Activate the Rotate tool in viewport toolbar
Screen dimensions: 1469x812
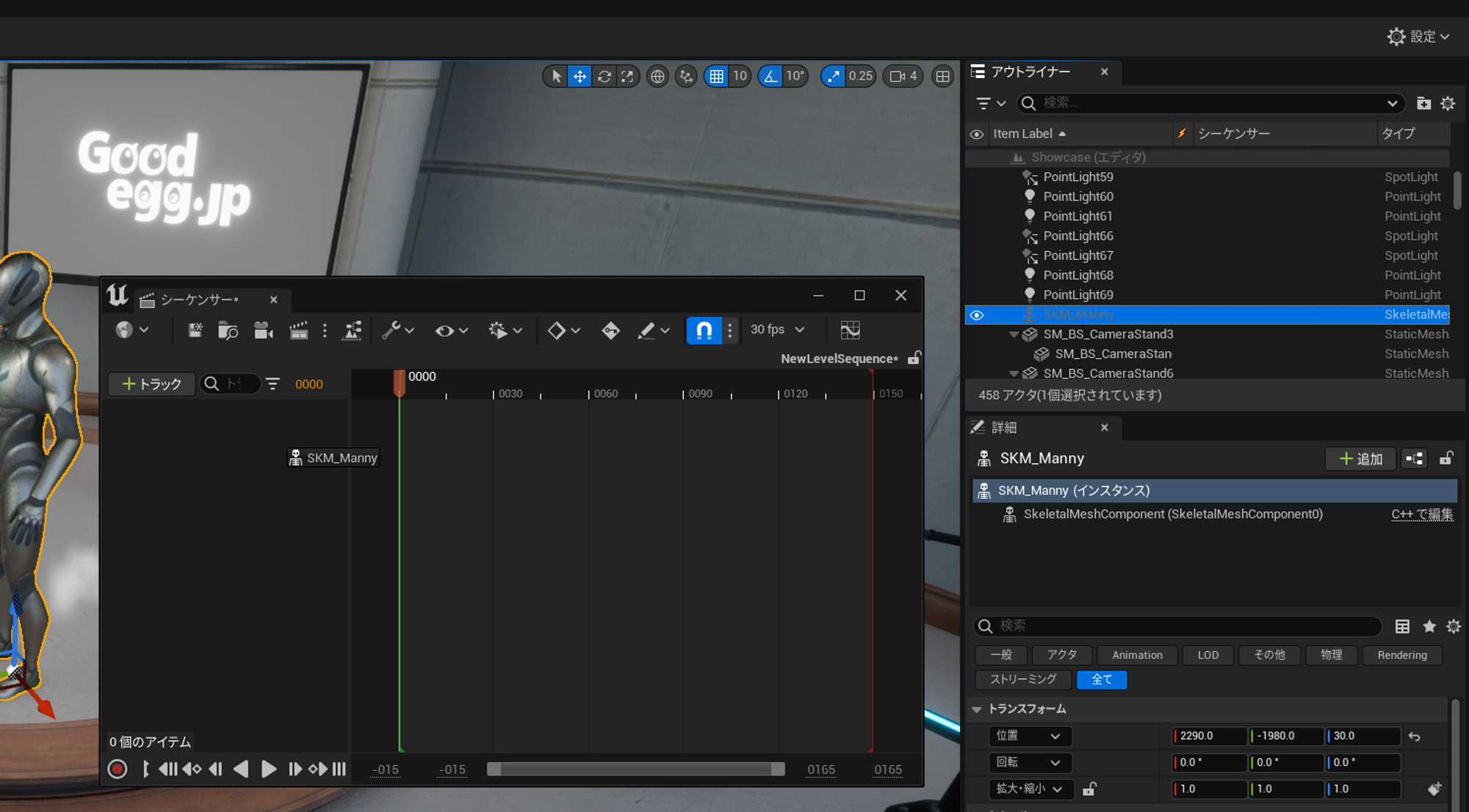604,76
